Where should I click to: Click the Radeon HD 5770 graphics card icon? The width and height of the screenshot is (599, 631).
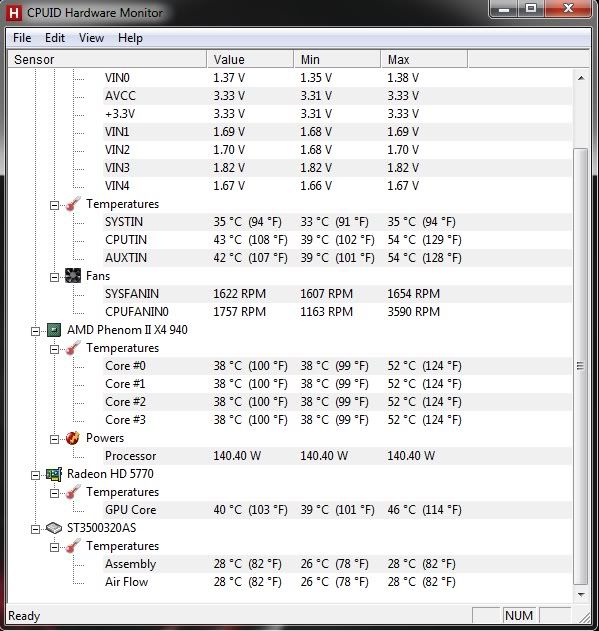54,474
